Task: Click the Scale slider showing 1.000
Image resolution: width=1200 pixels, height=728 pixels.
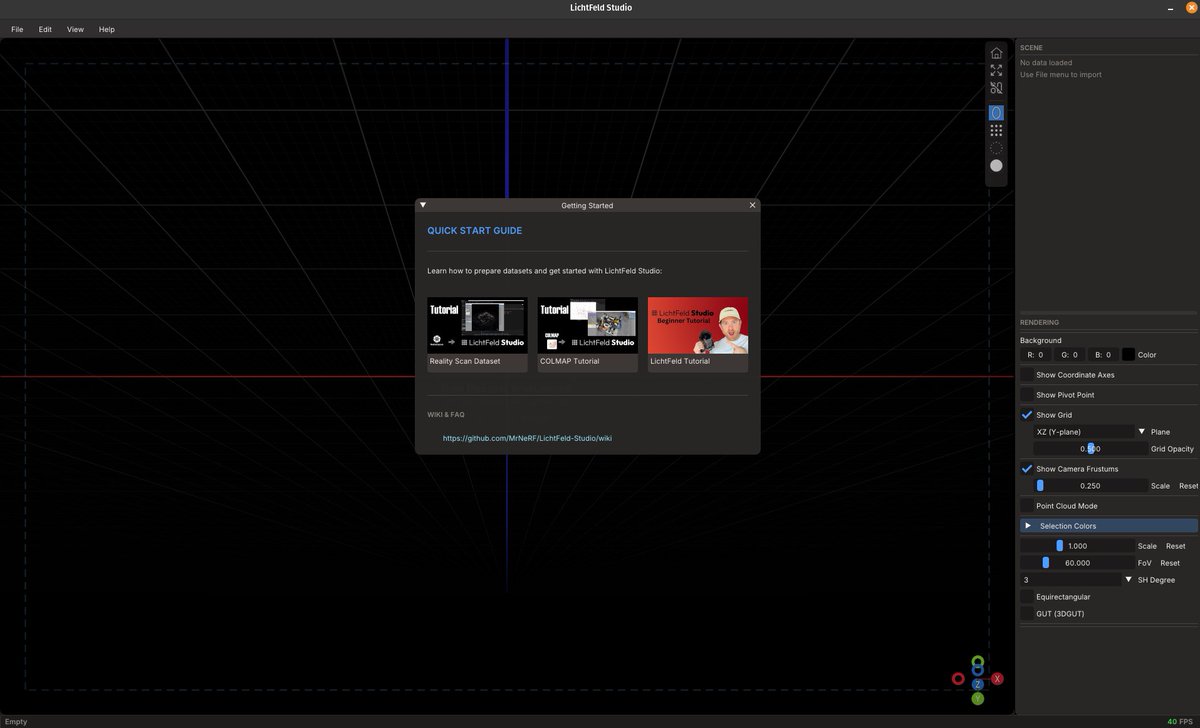Action: pyautogui.click(x=1077, y=546)
